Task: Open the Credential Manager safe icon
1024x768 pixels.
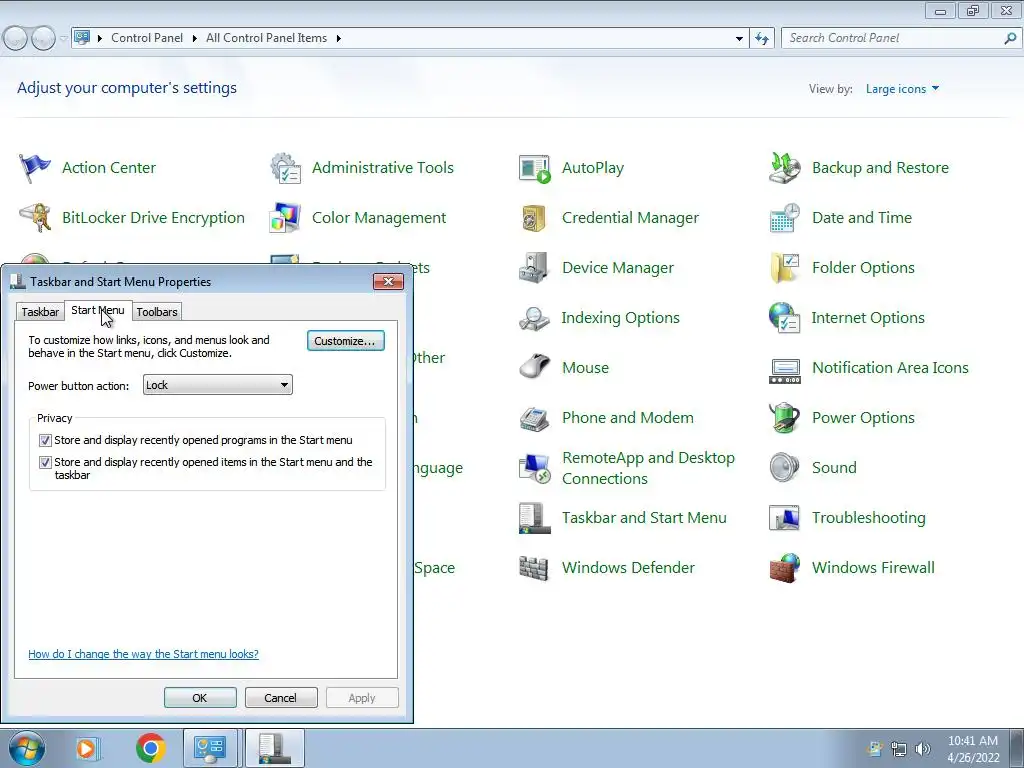Action: coord(534,217)
